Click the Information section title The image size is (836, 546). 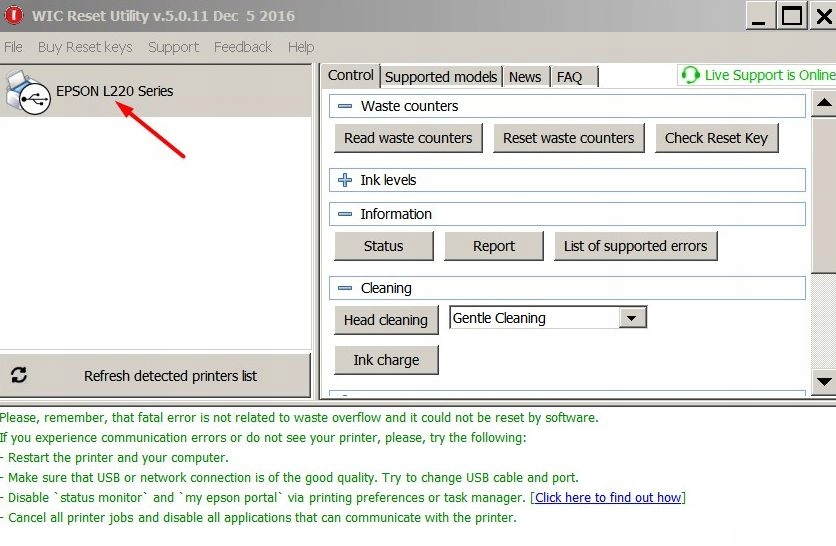pyautogui.click(x=396, y=214)
